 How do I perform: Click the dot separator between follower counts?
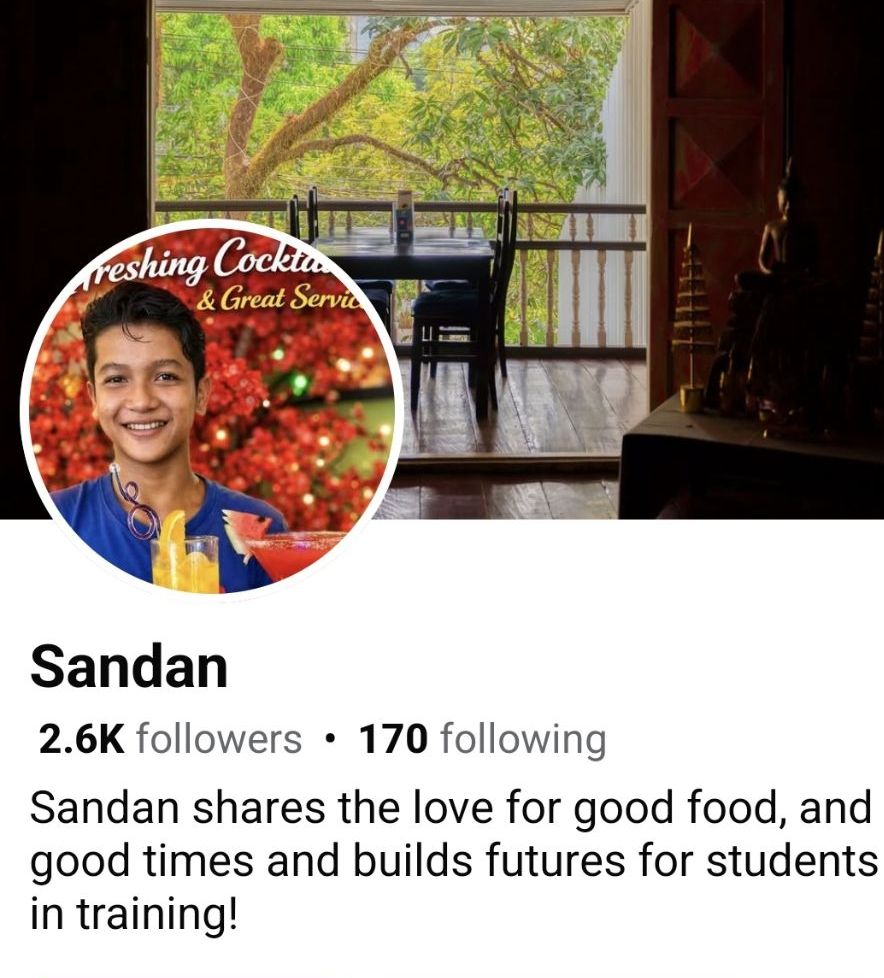pyautogui.click(x=331, y=740)
